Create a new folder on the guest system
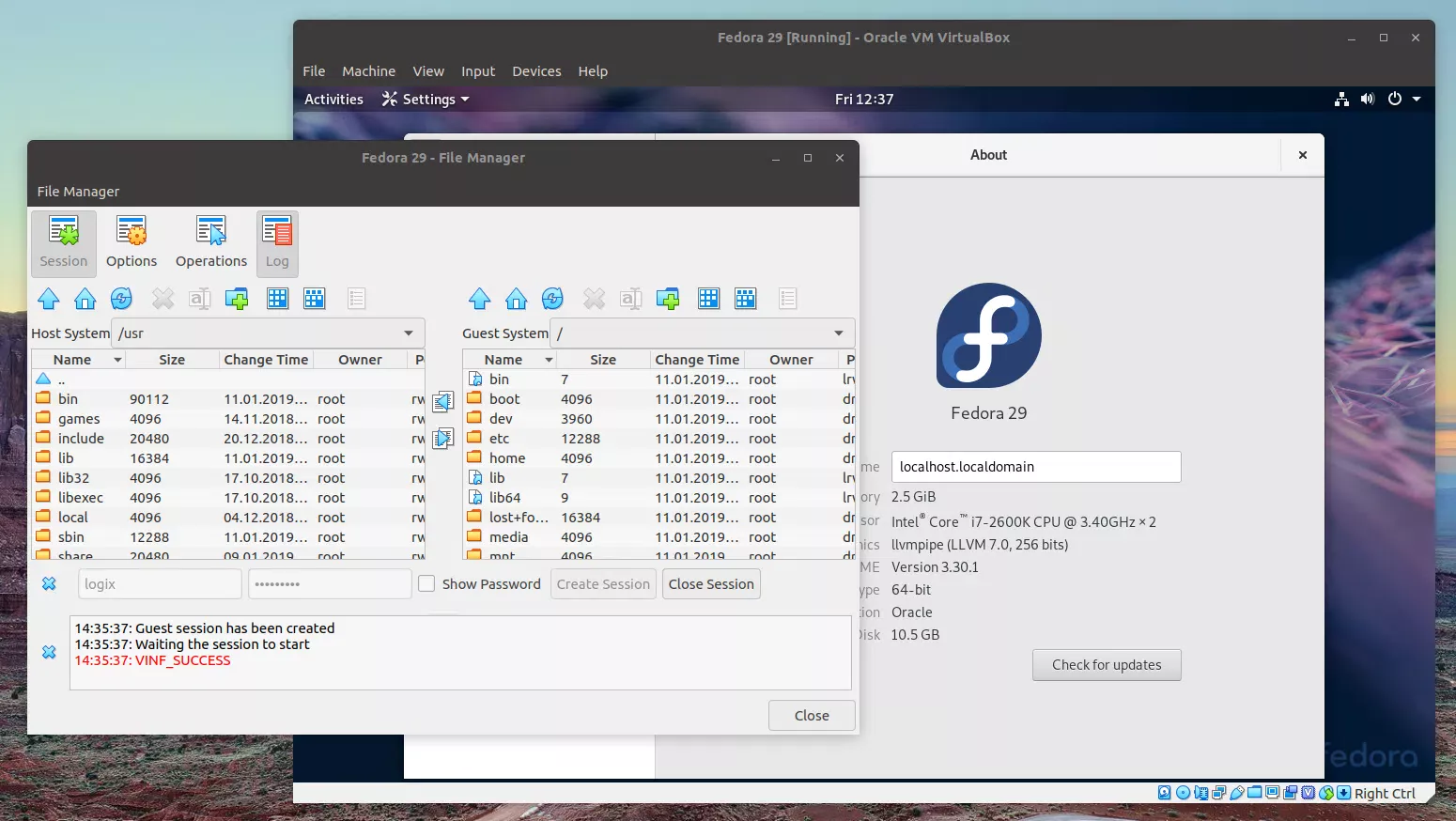This screenshot has height=821, width=1456. (668, 299)
